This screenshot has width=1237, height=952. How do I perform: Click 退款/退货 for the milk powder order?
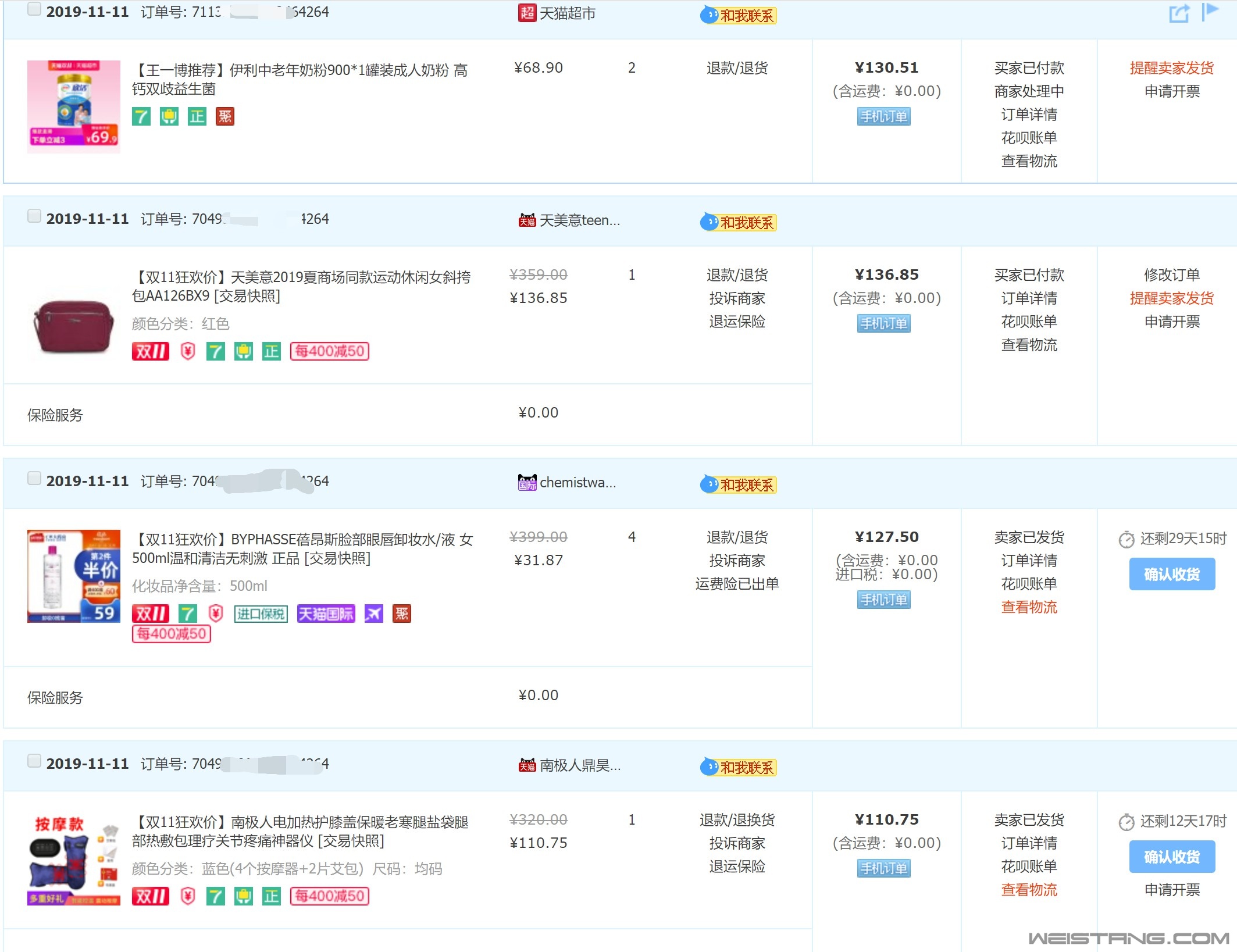[x=737, y=68]
